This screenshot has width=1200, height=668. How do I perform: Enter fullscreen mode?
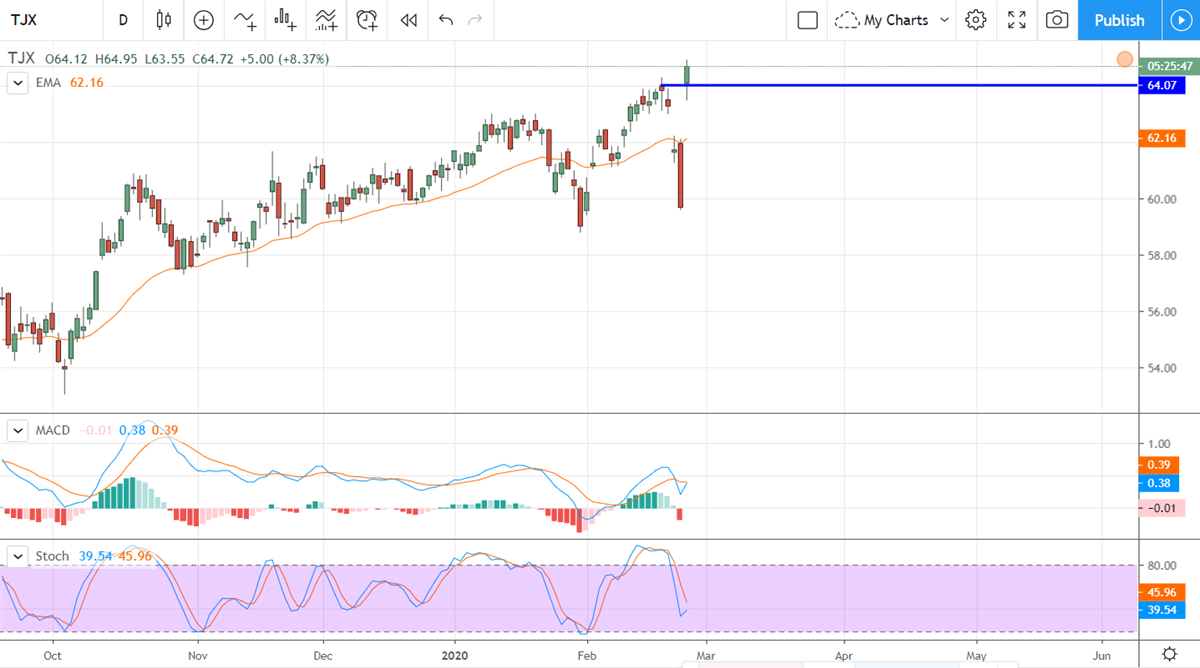click(1017, 20)
